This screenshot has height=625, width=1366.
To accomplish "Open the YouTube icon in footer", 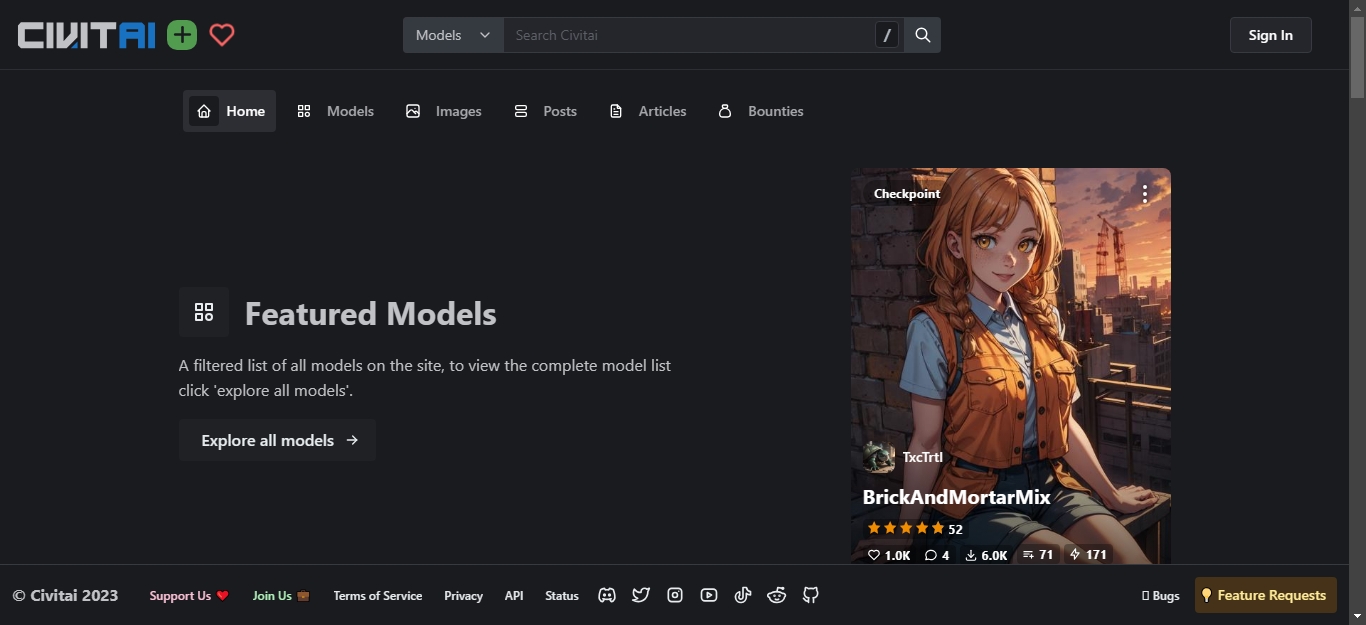I will click(x=709, y=595).
